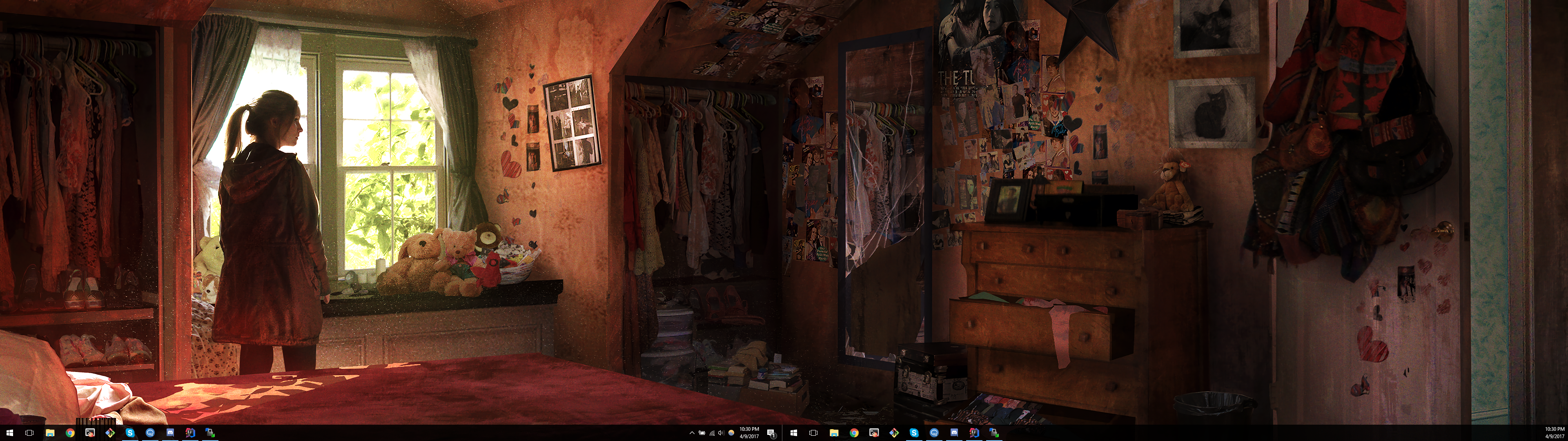Switch to Skype on the left monitor's taskbar

[130, 433]
